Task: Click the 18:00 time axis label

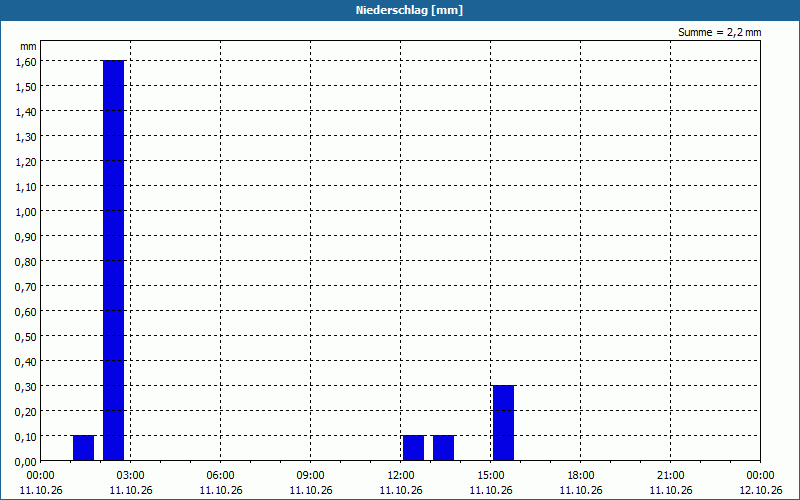Action: point(581,476)
